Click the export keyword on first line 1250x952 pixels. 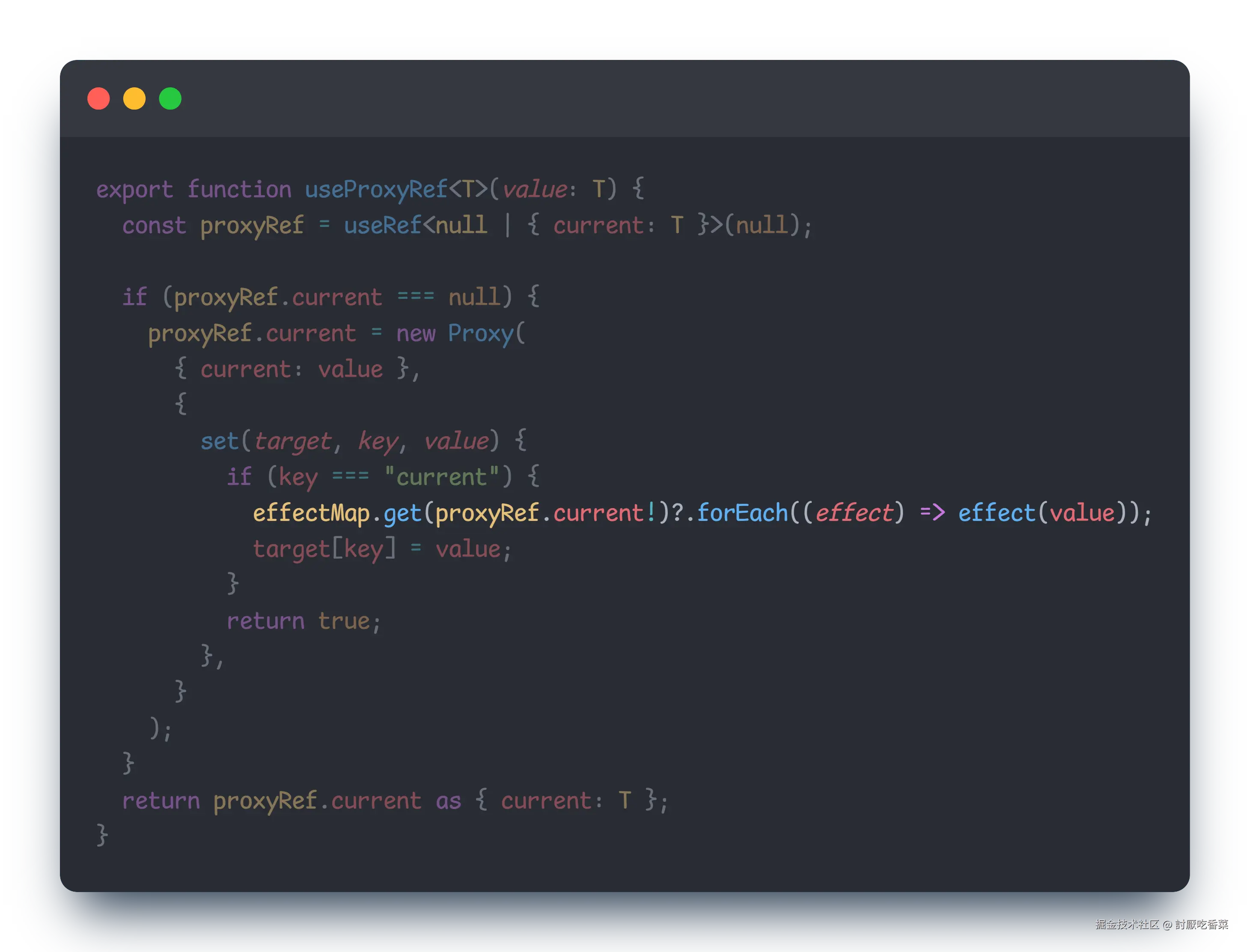(134, 190)
